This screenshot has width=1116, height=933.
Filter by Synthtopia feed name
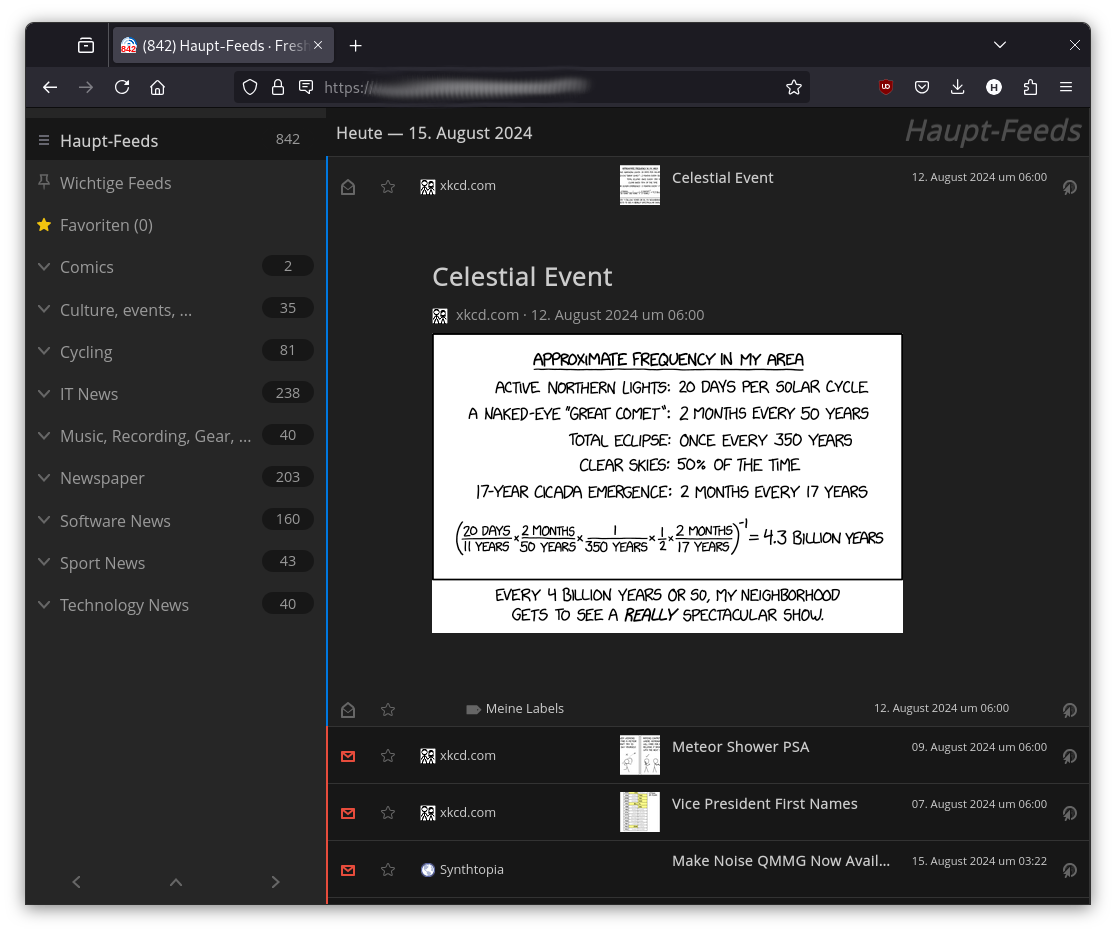(471, 869)
